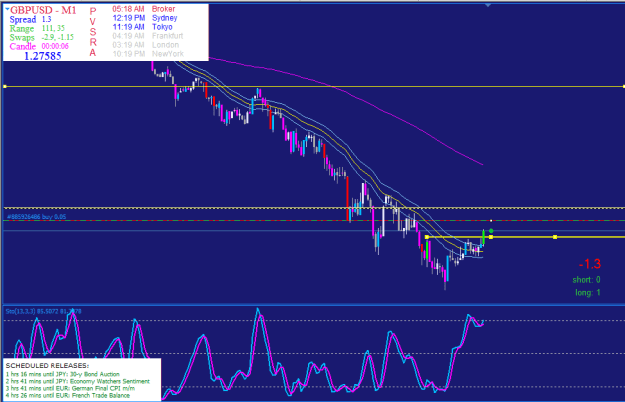Click the "long: 1" position count
625x402 pixels.
coord(588,292)
